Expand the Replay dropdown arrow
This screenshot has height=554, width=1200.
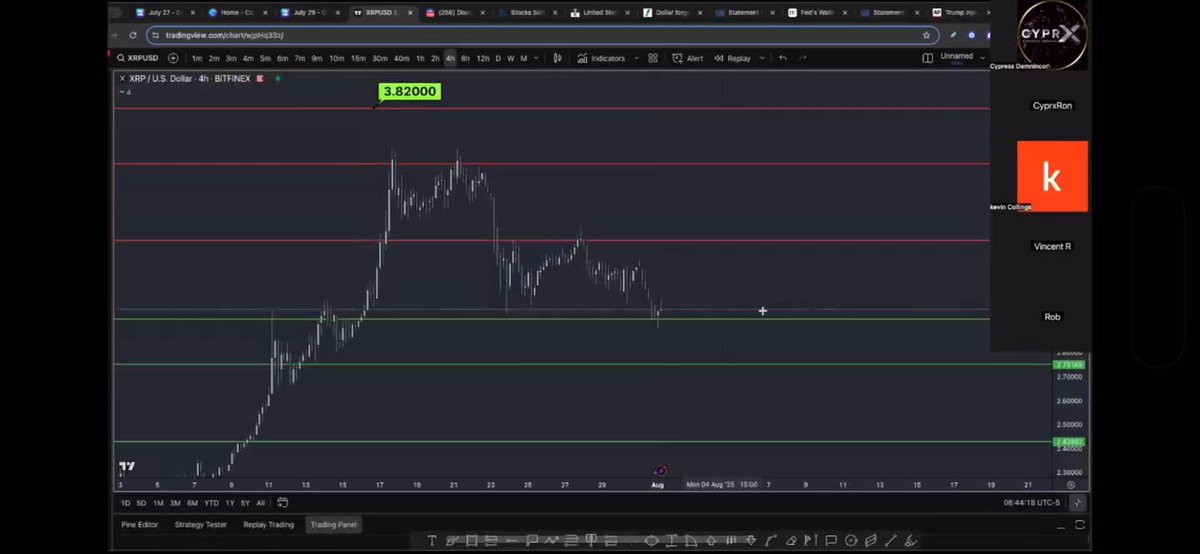pos(762,58)
